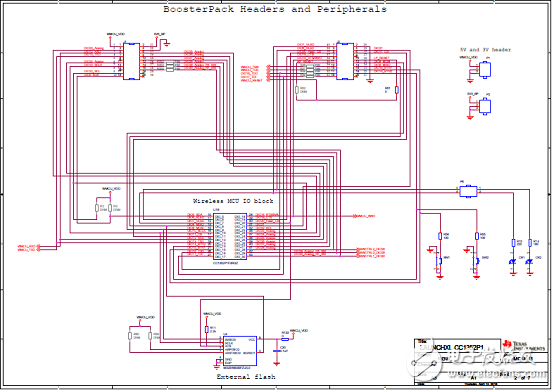Select the upper P1 header under 5V and 3V
554x390 pixels.
tap(485, 70)
